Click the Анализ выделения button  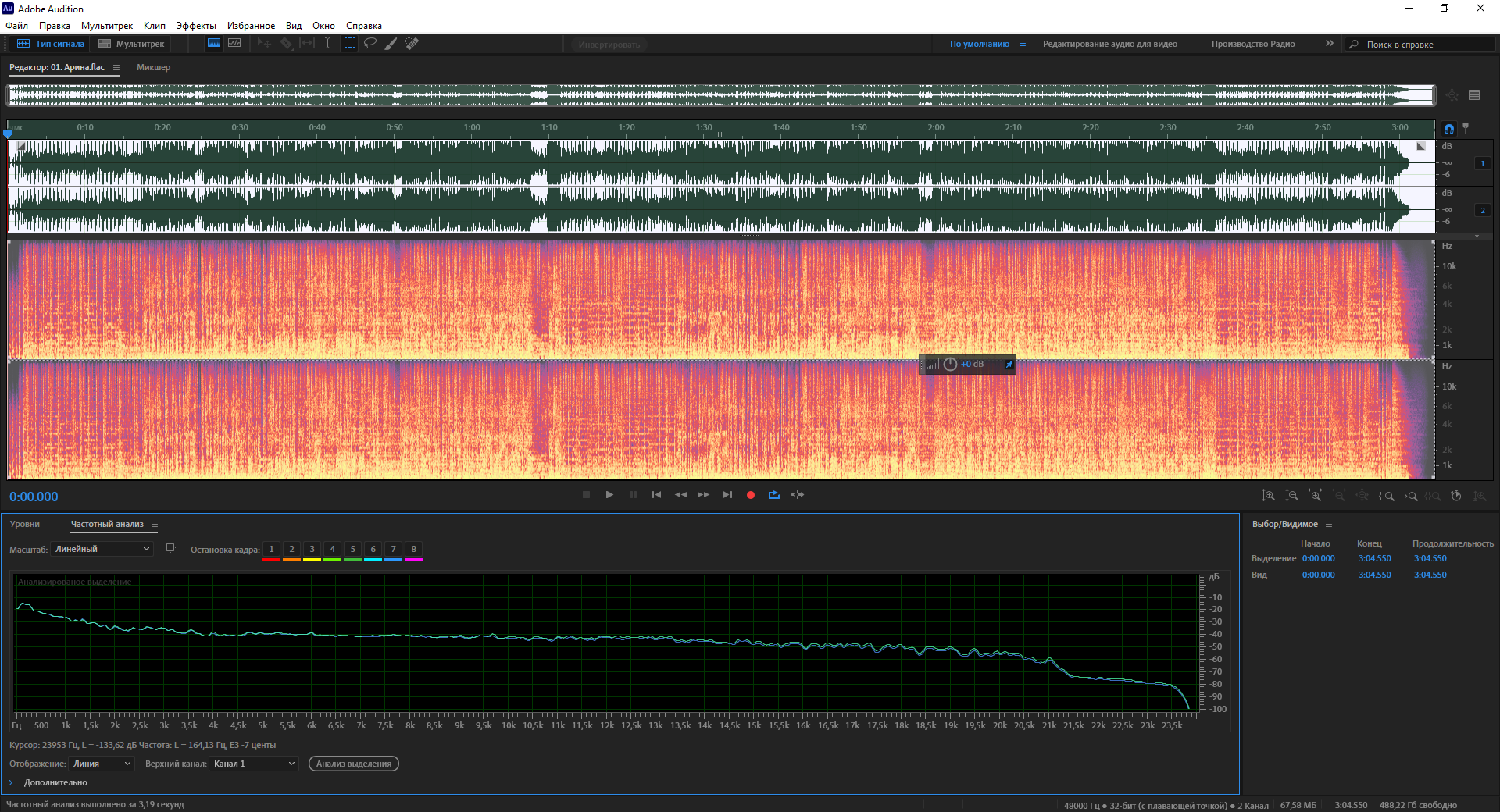pyautogui.click(x=354, y=764)
